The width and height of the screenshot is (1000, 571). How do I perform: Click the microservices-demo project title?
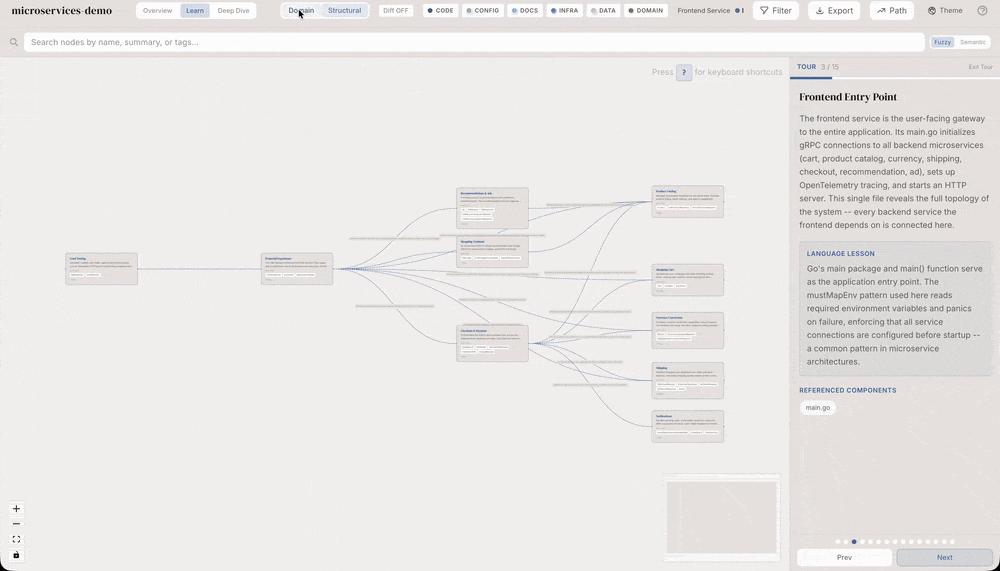62,10
